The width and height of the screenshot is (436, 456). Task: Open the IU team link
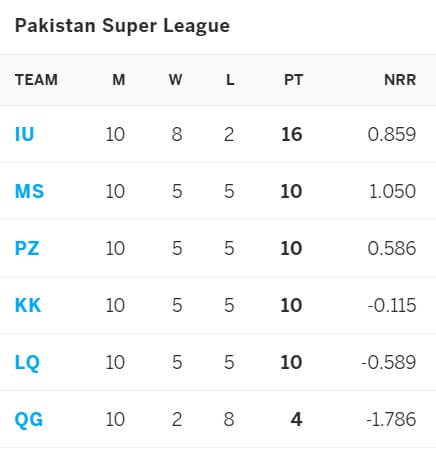pyautogui.click(x=24, y=134)
